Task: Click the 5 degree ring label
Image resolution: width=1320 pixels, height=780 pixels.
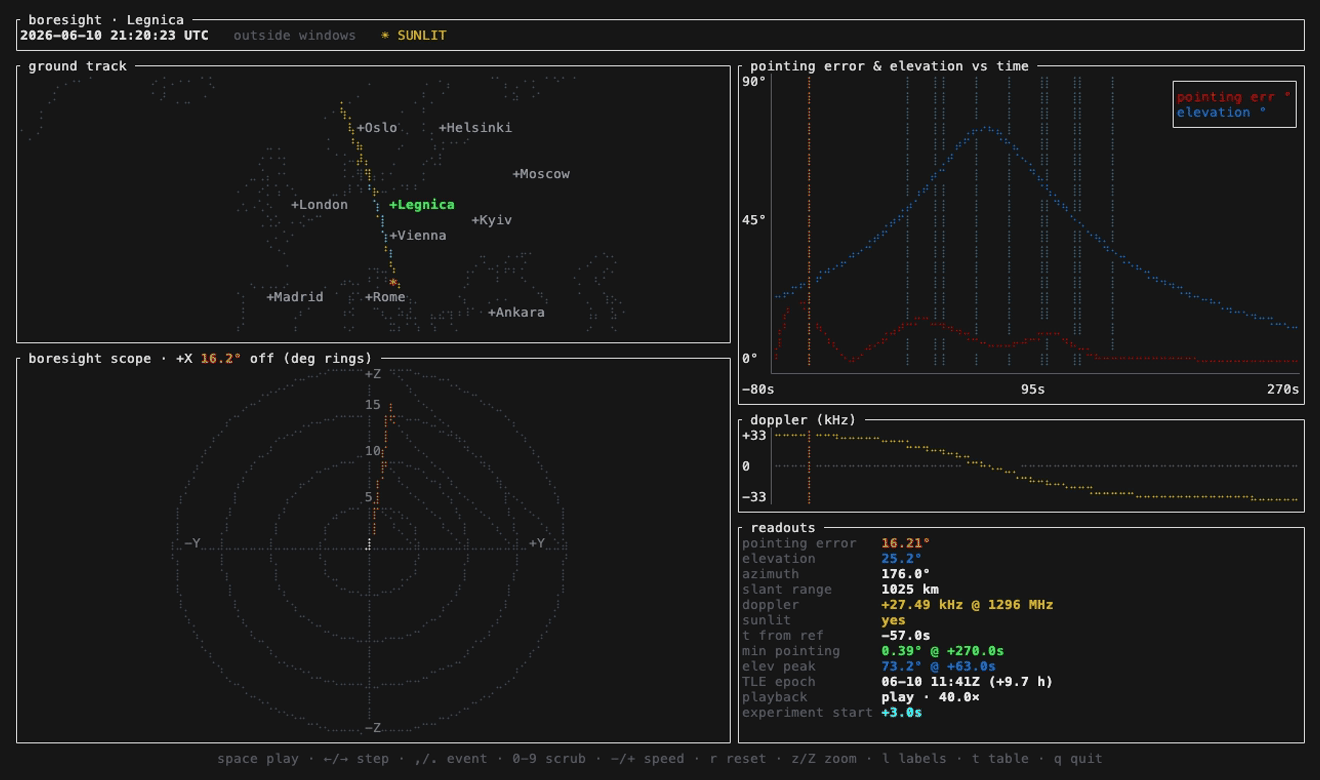Action: [x=369, y=497]
